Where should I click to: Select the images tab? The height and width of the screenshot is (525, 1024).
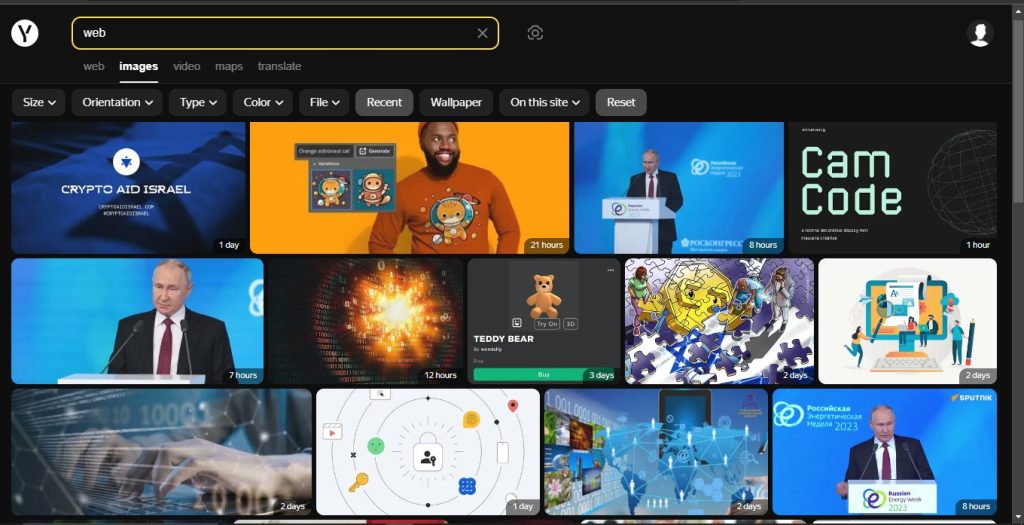(x=138, y=66)
